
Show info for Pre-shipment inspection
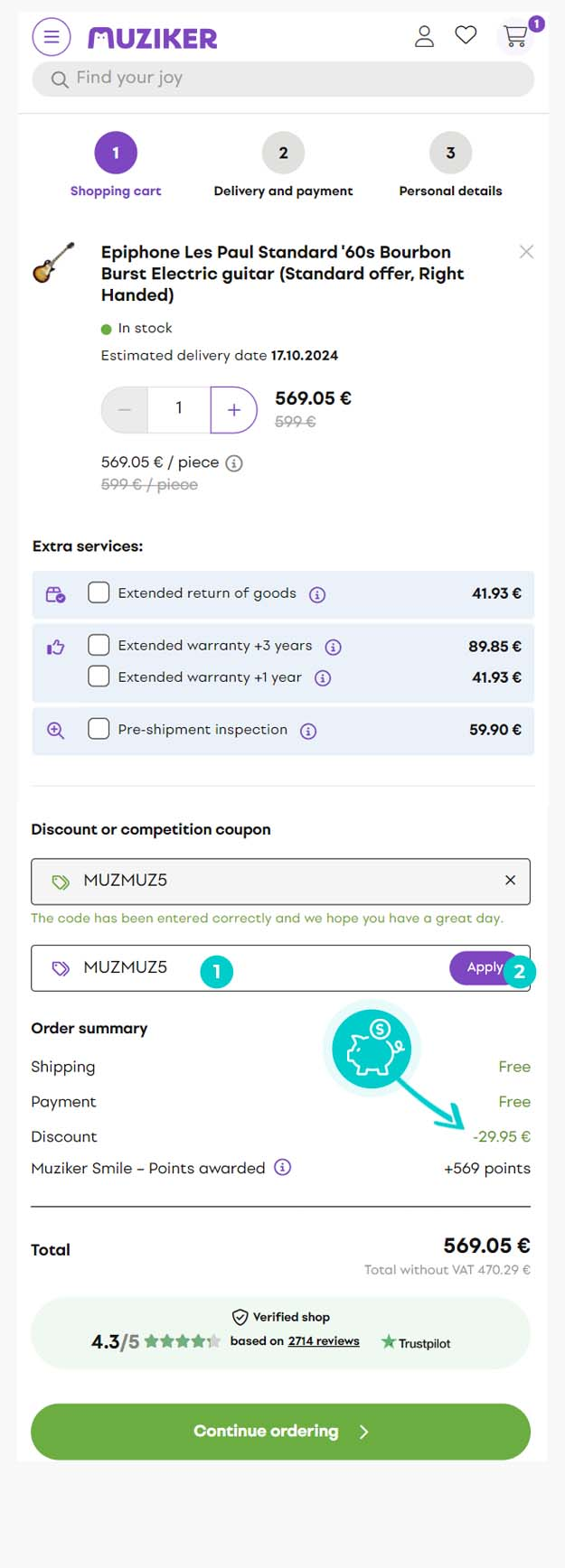308,731
